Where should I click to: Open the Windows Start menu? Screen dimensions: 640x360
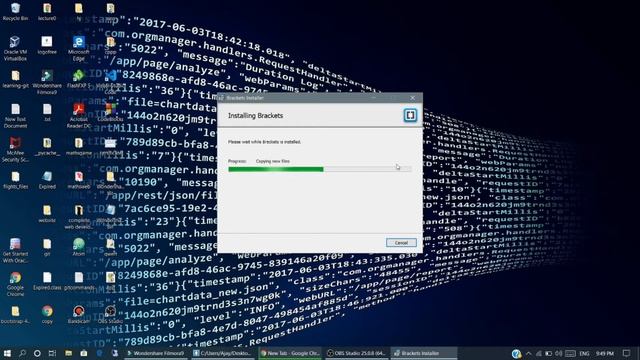[x=7, y=353]
